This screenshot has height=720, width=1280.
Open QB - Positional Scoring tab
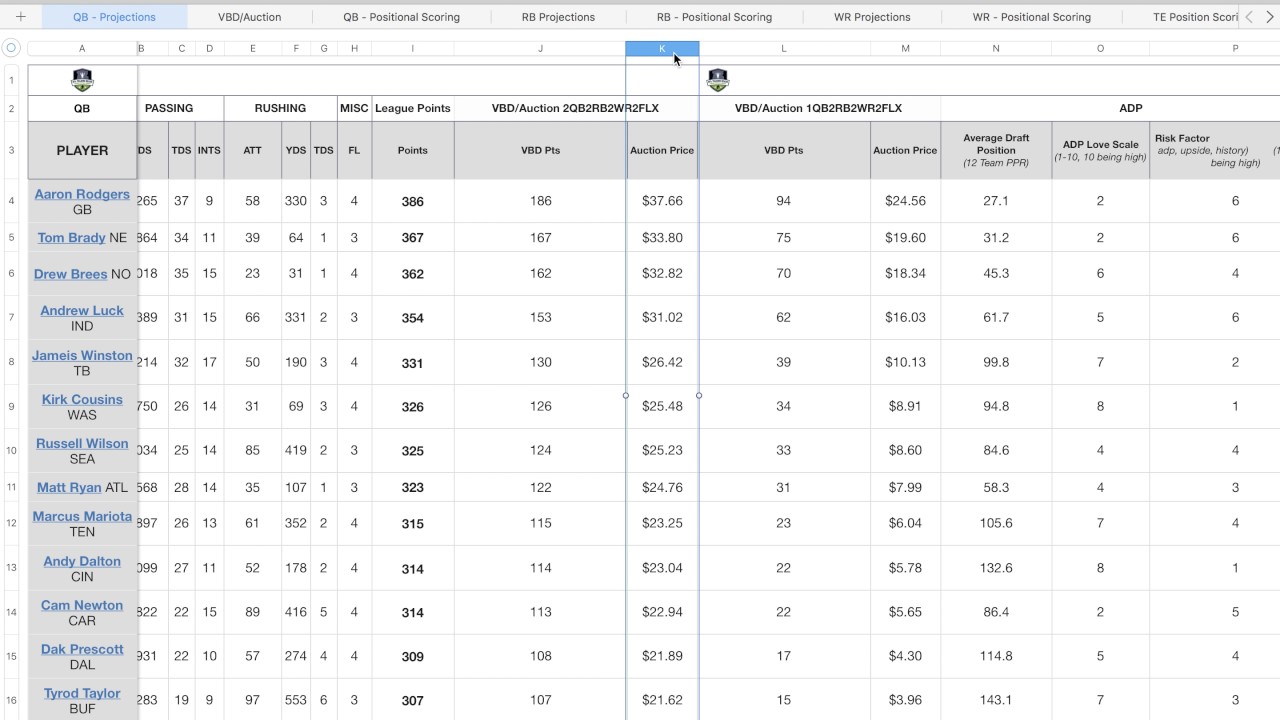[x=401, y=17]
